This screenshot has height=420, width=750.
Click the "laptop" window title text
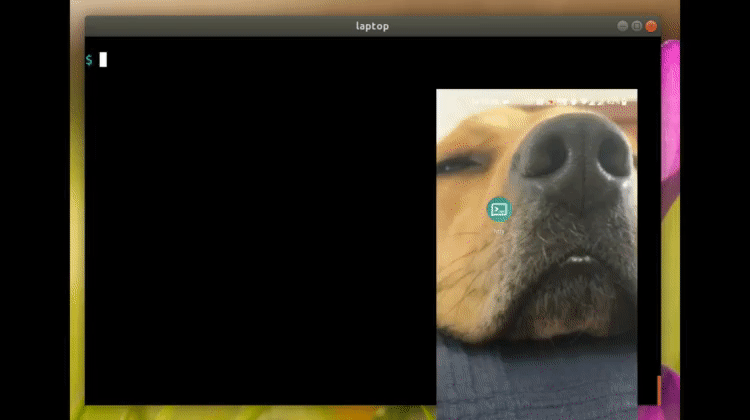372,26
